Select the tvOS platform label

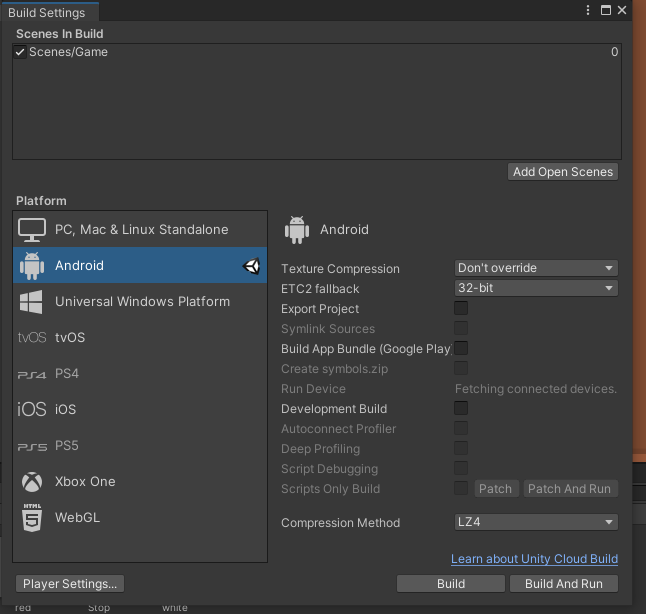[70, 337]
